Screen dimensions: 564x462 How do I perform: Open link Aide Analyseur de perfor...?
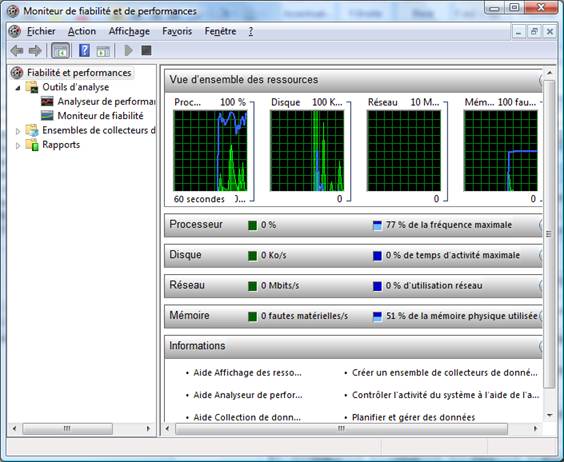coord(248,395)
